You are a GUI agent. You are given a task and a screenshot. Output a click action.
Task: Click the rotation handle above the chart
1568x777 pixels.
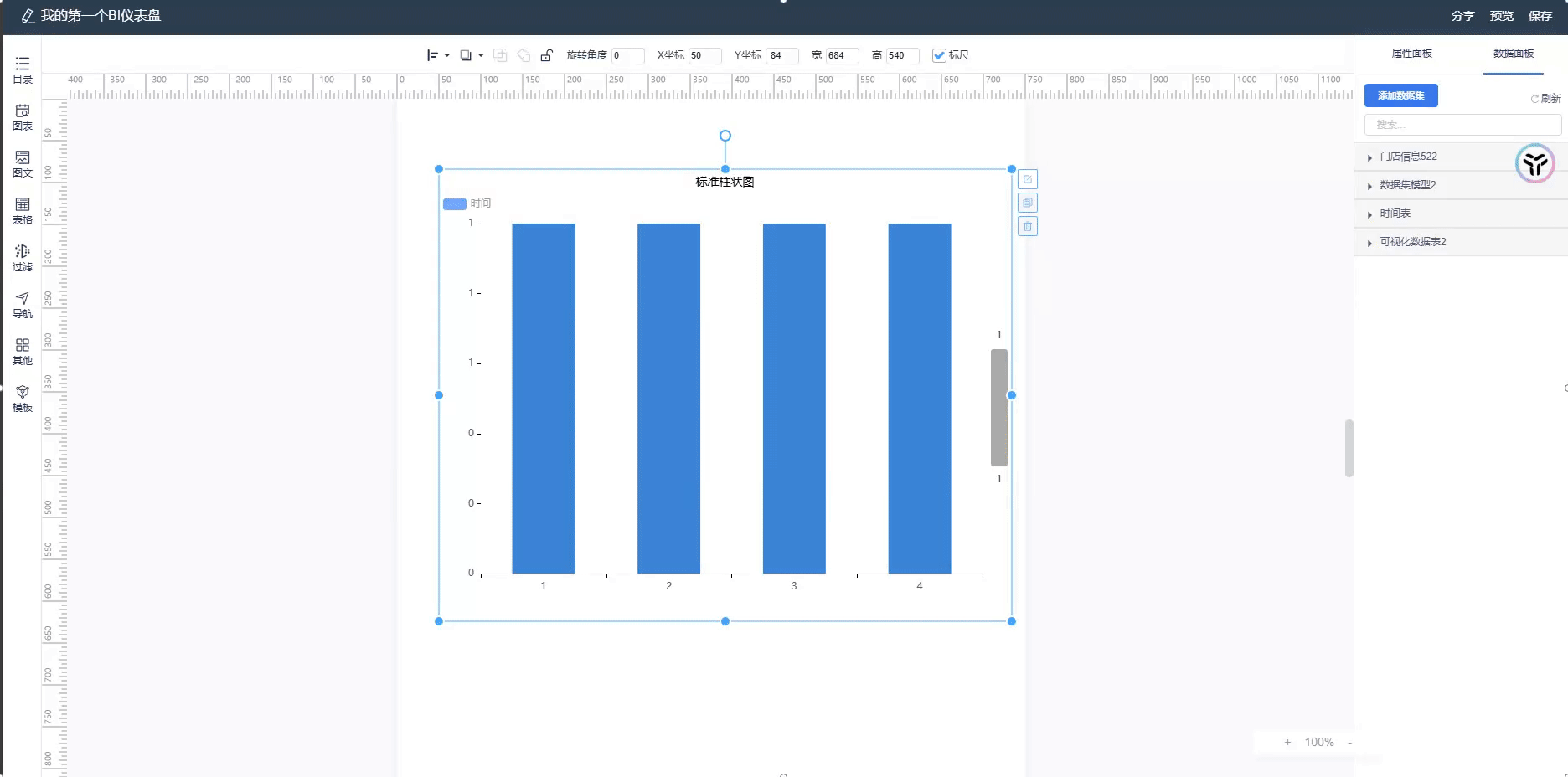click(725, 136)
